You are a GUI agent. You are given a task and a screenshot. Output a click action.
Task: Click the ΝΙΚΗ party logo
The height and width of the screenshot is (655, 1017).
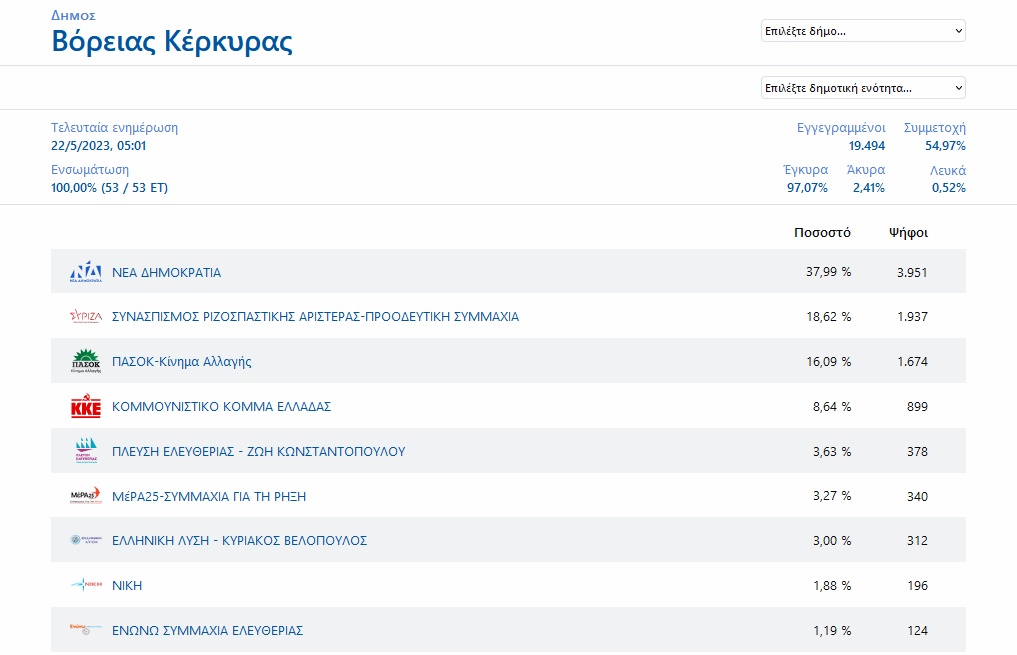(86, 585)
